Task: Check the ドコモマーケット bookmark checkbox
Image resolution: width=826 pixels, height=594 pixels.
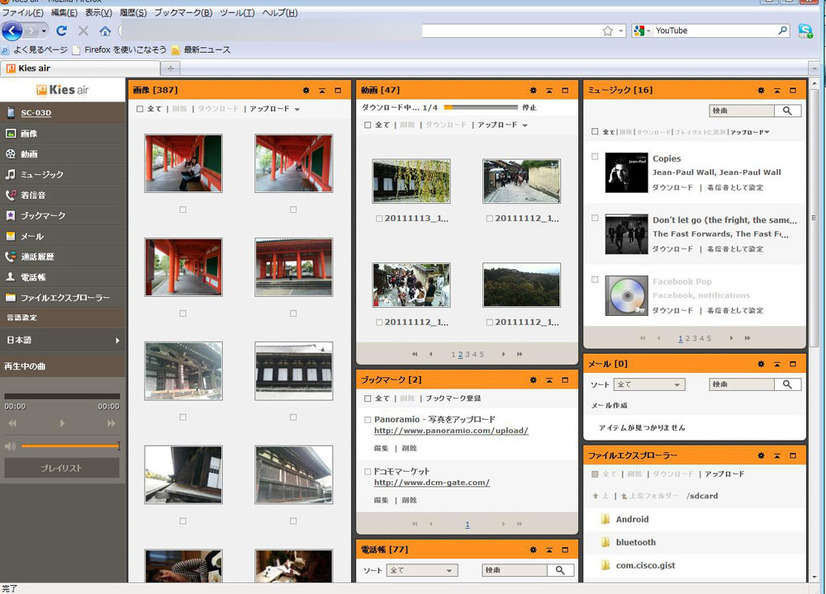Action: 368,472
